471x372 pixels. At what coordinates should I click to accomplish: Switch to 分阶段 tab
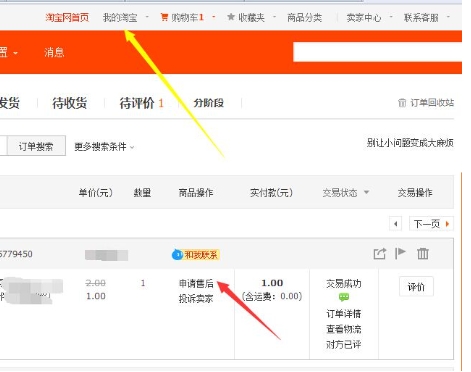(209, 103)
